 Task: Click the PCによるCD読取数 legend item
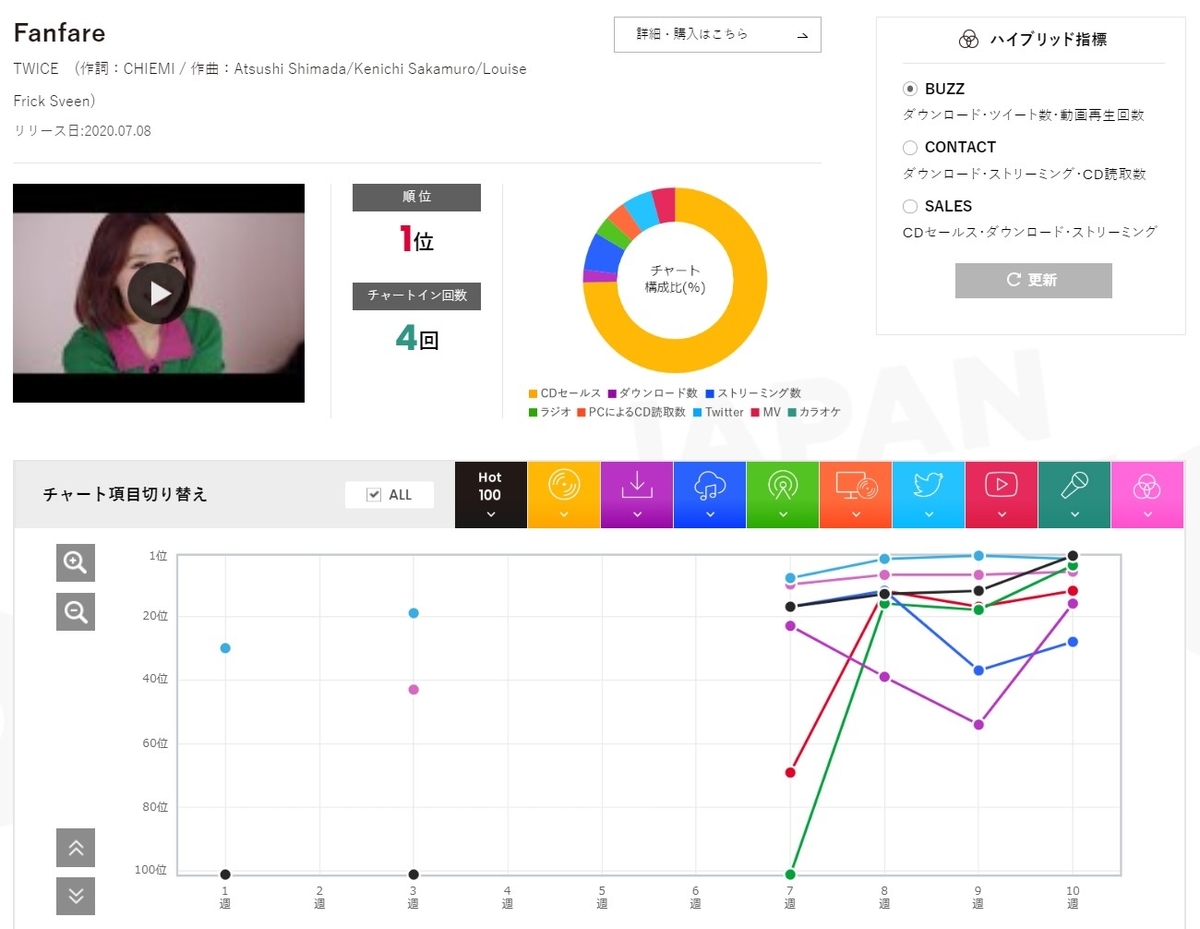pos(631,412)
